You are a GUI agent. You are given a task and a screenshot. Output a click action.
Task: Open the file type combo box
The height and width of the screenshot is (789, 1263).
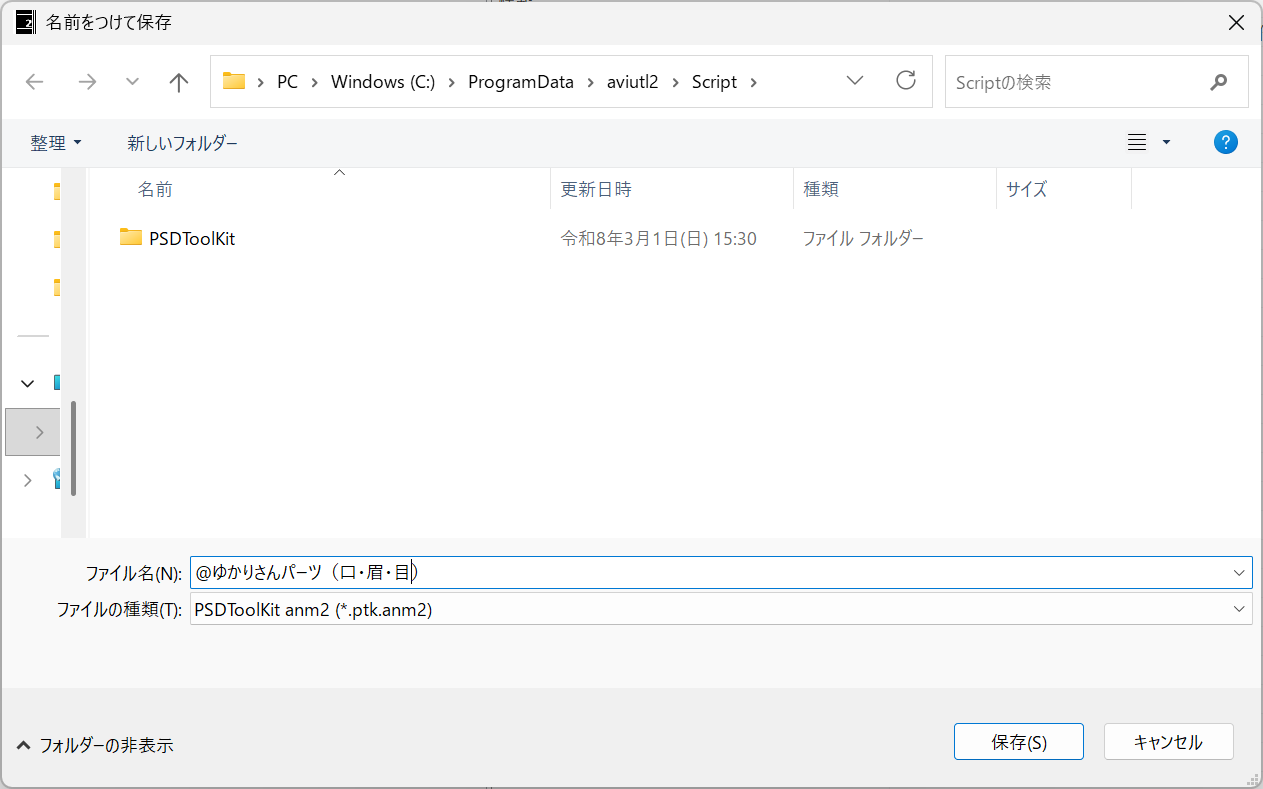(x=720, y=609)
